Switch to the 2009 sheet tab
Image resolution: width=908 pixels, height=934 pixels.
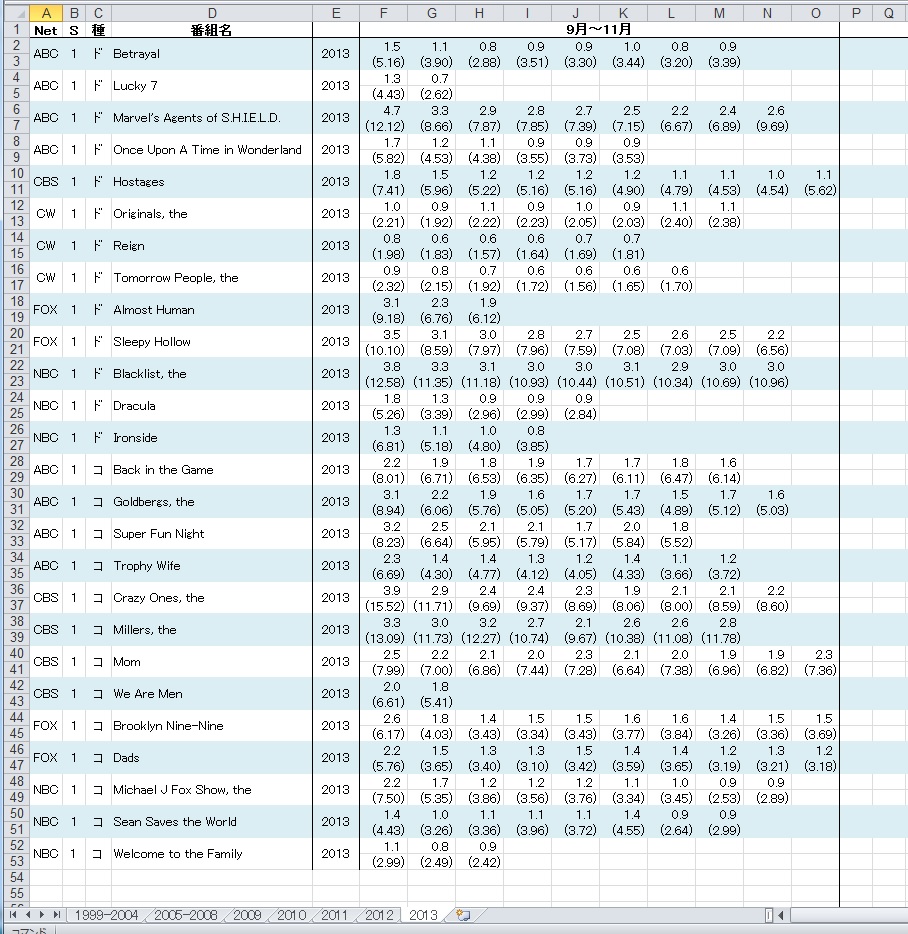247,915
